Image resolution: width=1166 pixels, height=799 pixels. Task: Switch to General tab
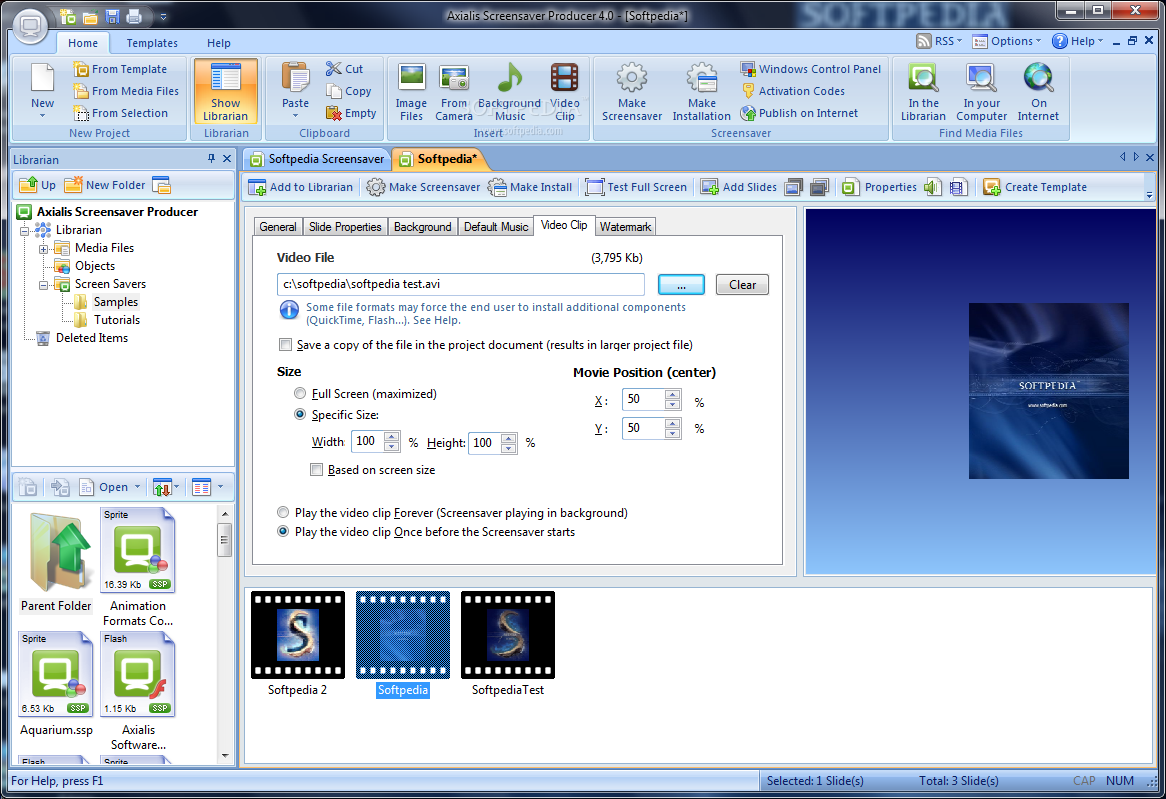278,227
